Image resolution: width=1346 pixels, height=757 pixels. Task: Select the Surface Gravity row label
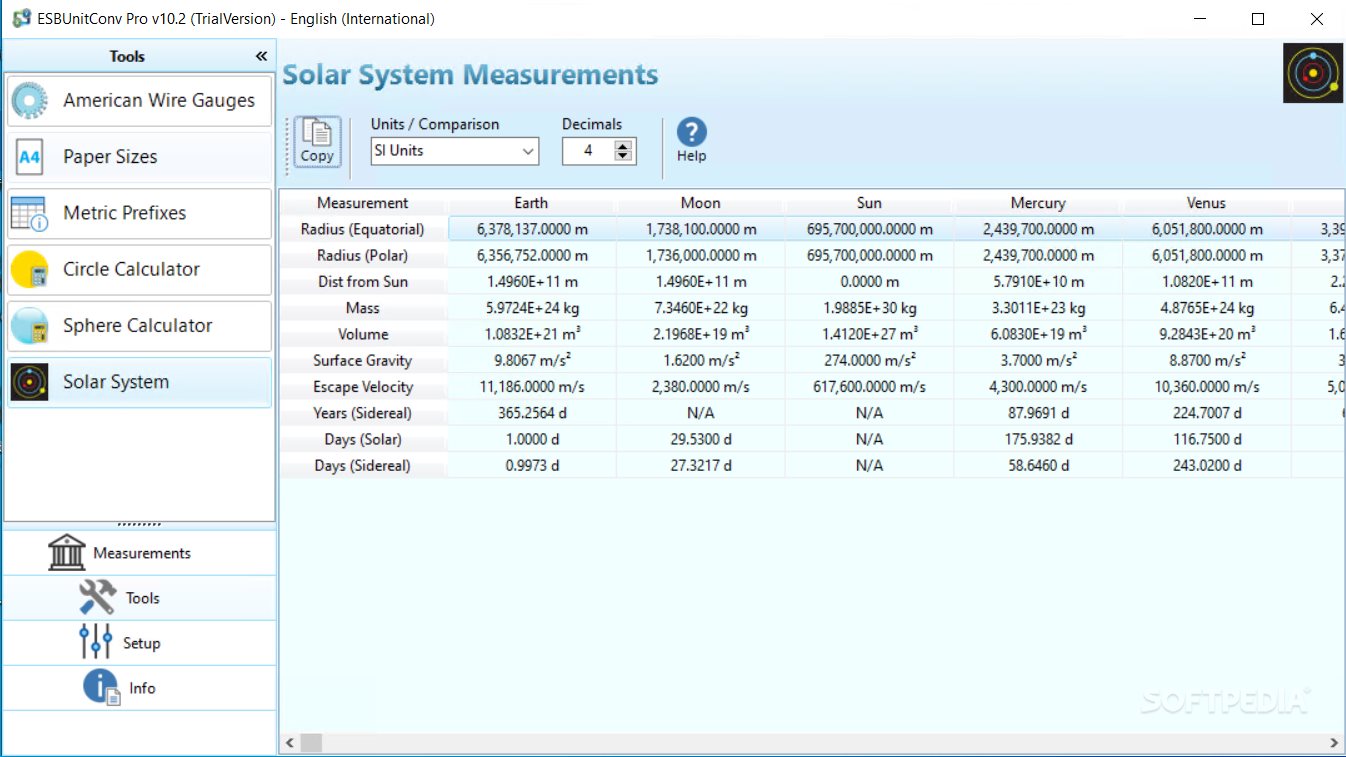(363, 361)
